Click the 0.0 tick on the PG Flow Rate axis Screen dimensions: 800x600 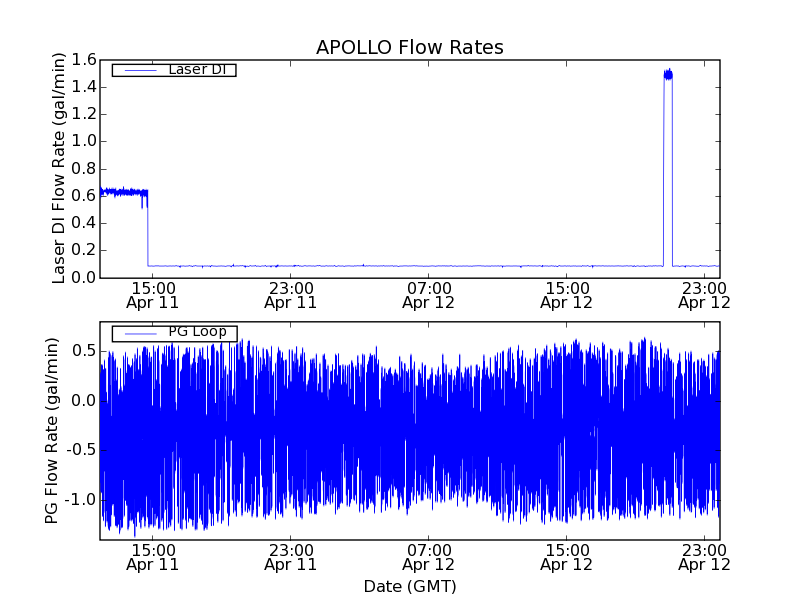[x=84, y=401]
